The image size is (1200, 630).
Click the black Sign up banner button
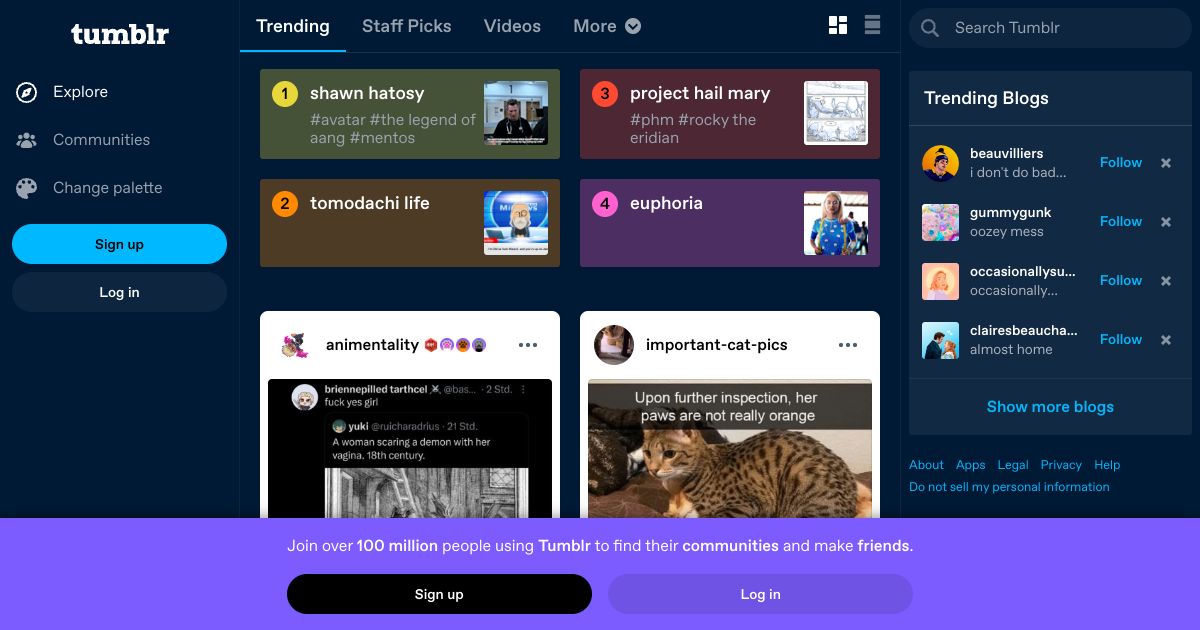(439, 594)
